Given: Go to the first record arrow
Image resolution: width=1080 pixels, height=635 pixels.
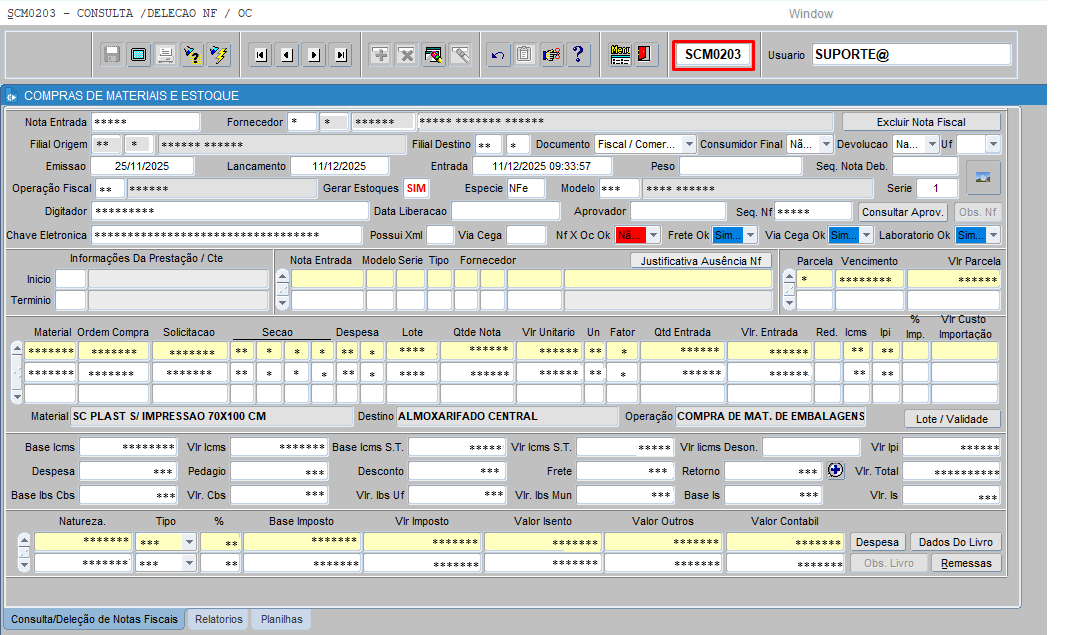Looking at the screenshot, I should (x=261, y=54).
